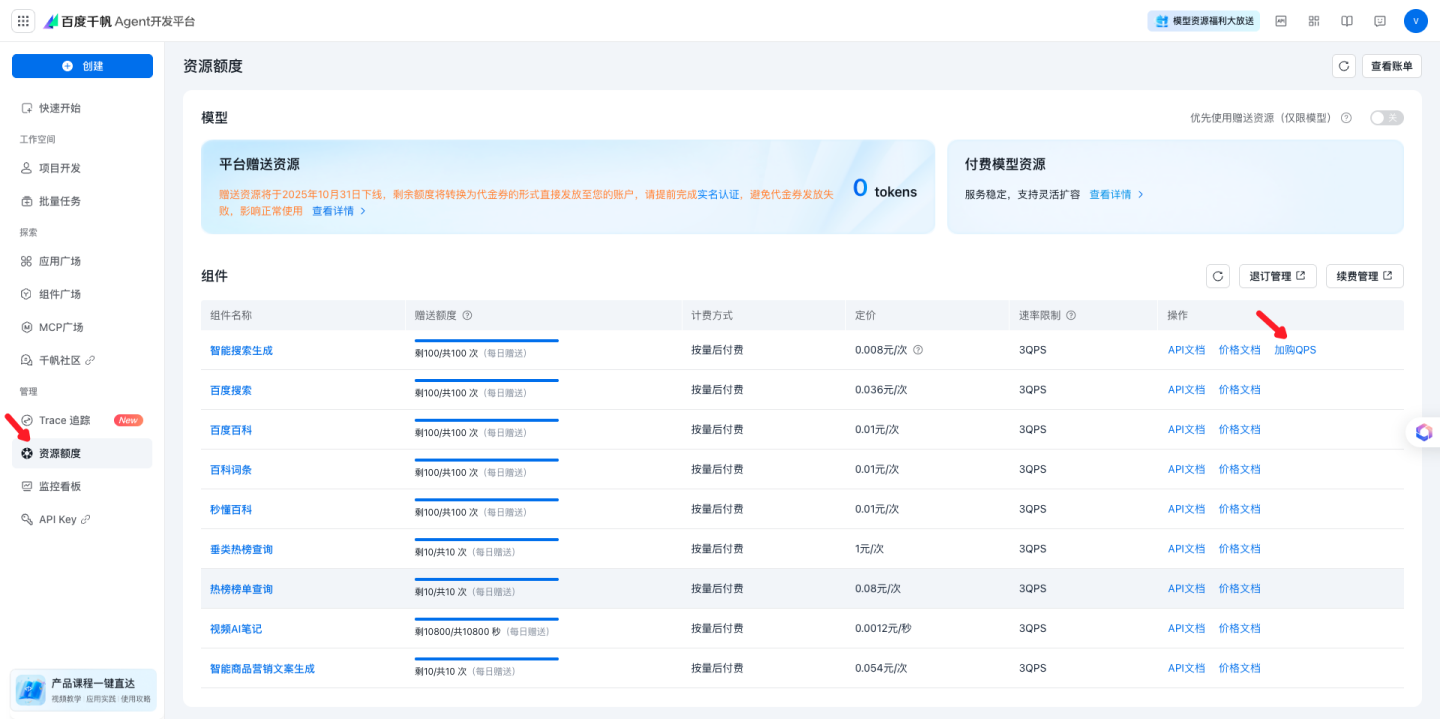Click the 查看账单 button

1391,66
